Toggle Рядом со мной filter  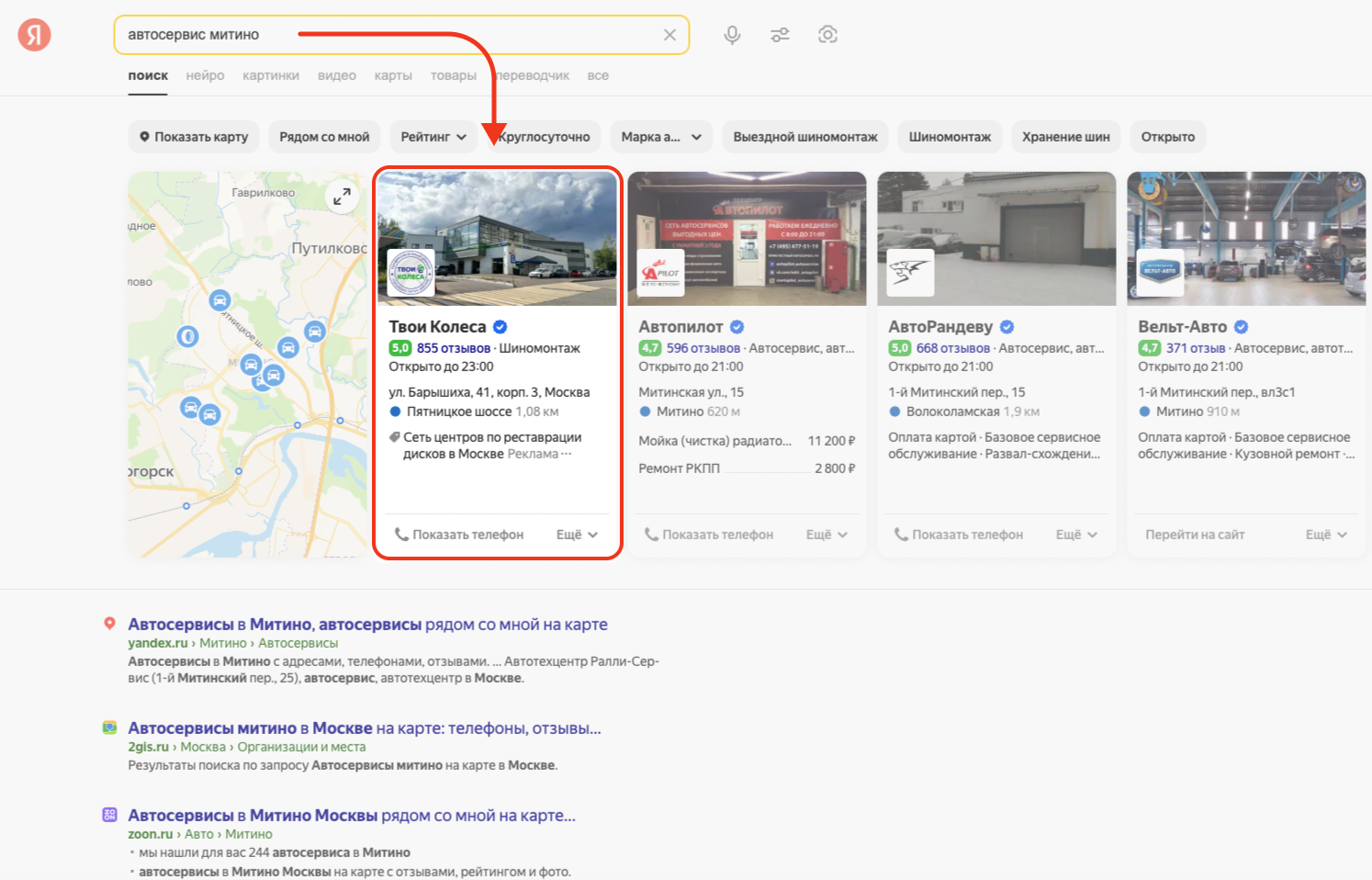point(324,137)
